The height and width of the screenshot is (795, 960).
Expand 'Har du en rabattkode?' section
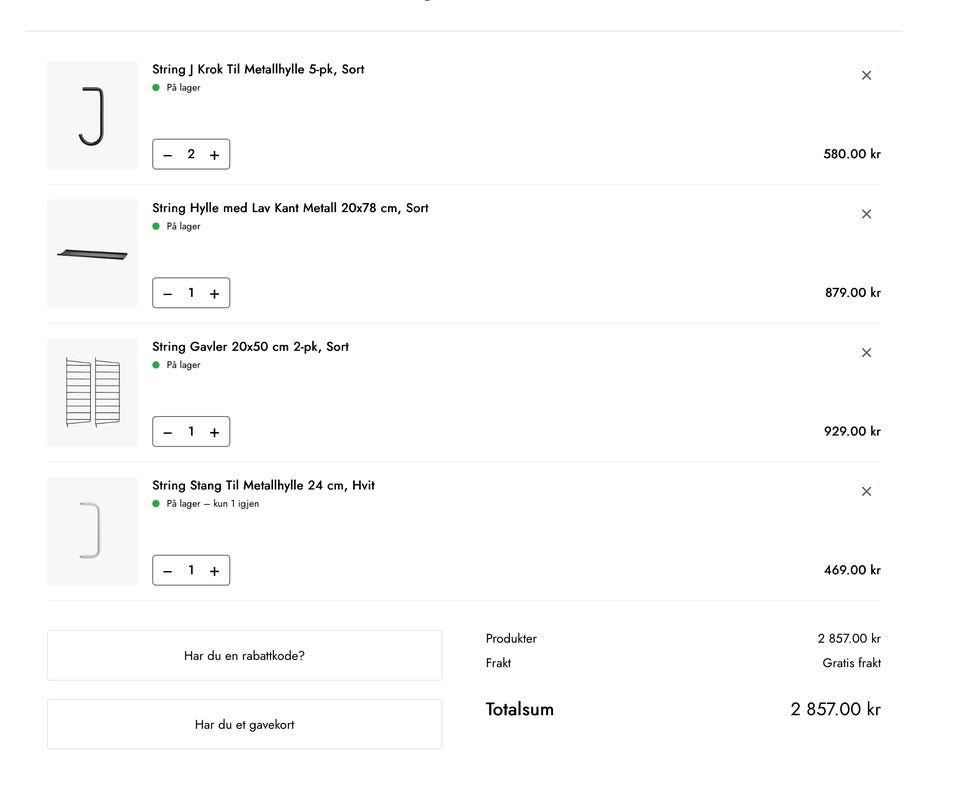(x=244, y=656)
